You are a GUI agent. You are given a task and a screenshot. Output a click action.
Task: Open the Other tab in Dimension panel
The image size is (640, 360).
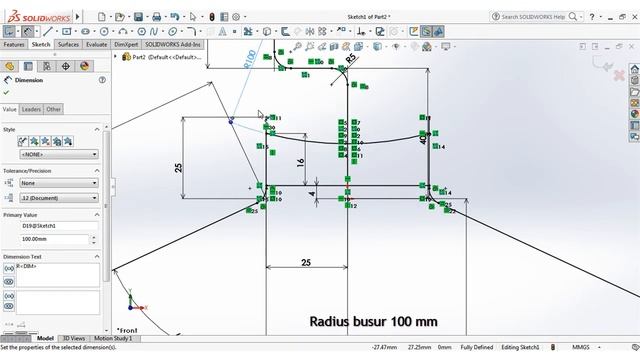[x=53, y=109]
